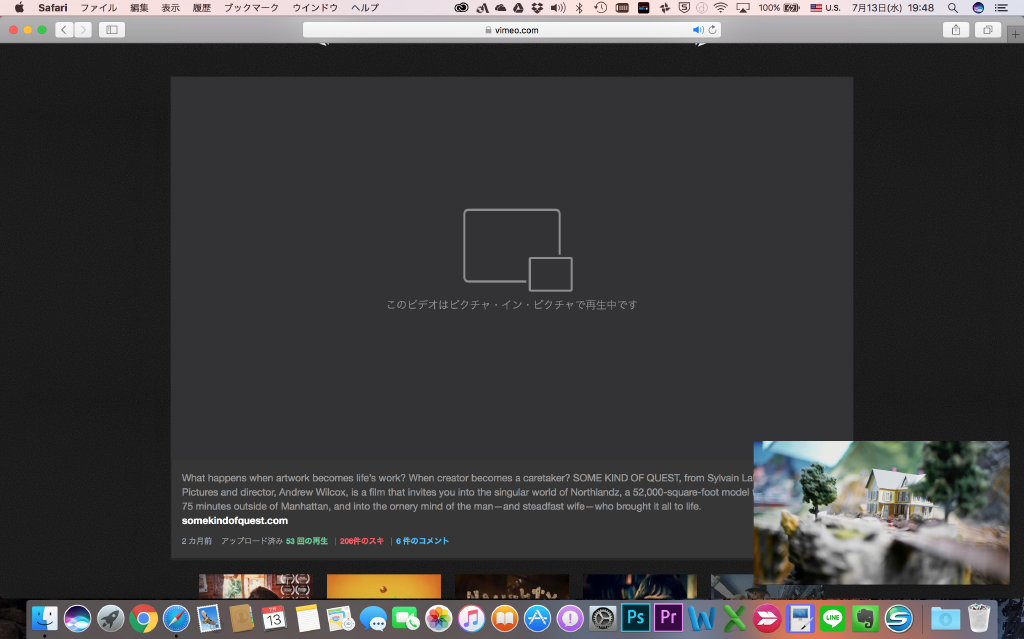1024x639 pixels.
Task: Open Notification Center
Action: click(x=1001, y=8)
